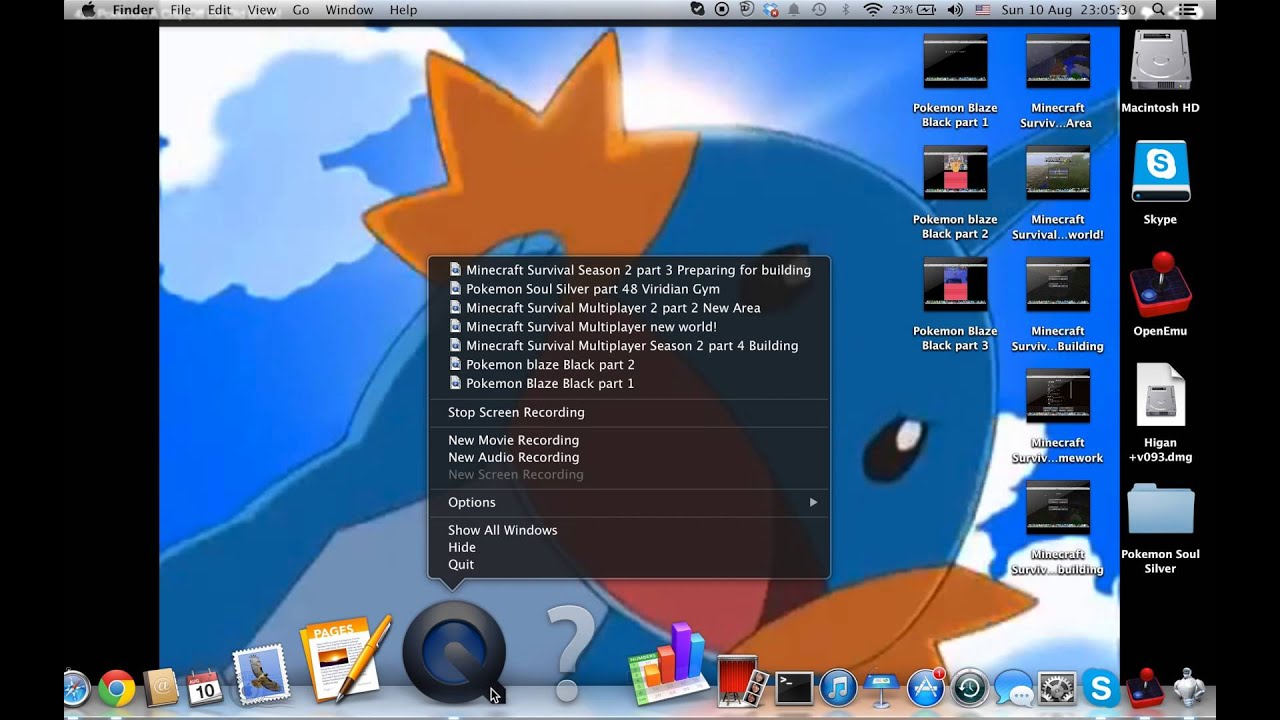The image size is (1280, 720).
Task: Click the question mark Dock icon
Action: (569, 652)
